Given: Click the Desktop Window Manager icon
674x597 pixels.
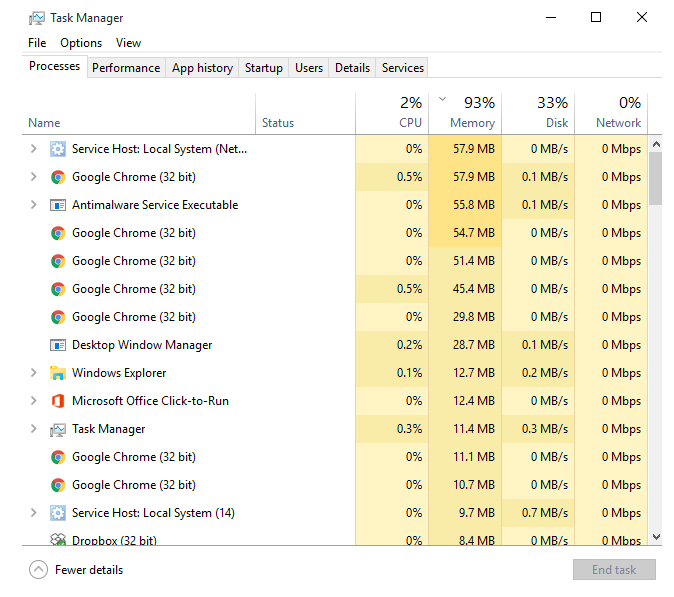Looking at the screenshot, I should tap(58, 345).
